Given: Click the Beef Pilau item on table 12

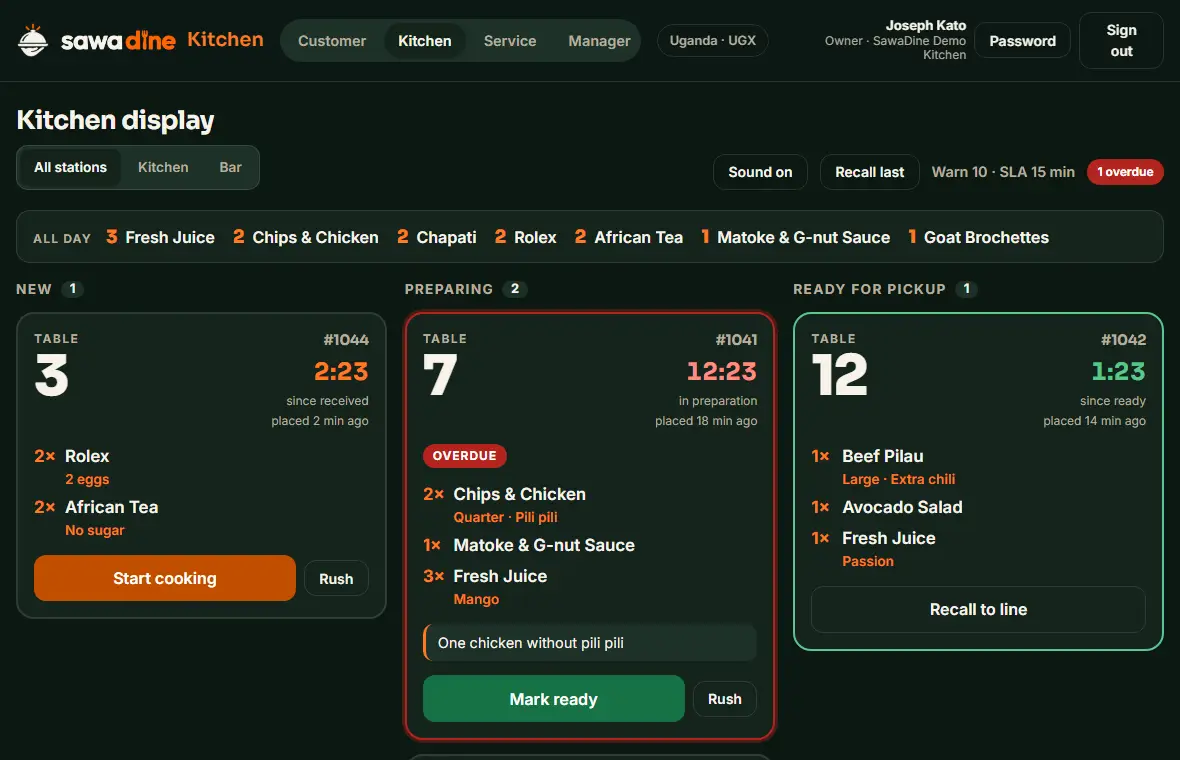Looking at the screenshot, I should [x=883, y=456].
